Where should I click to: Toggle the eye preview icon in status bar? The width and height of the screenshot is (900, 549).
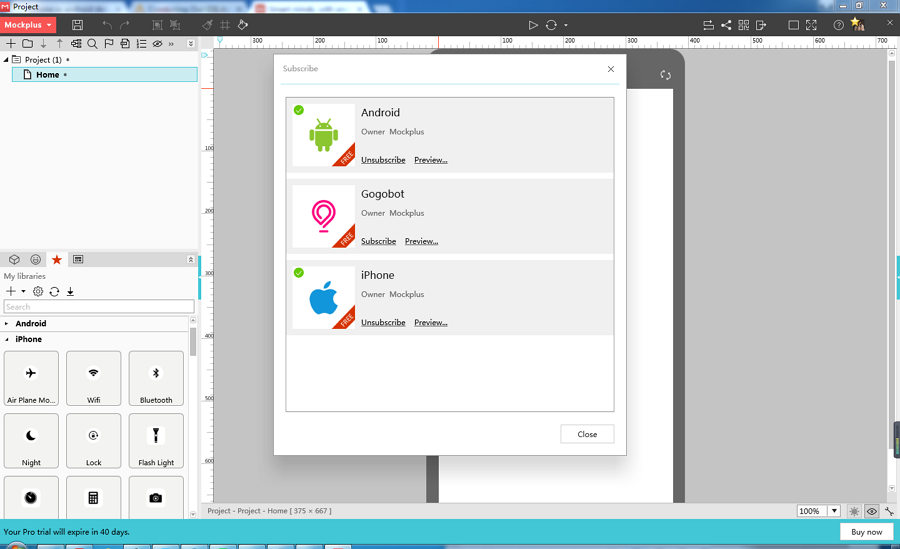coord(871,511)
